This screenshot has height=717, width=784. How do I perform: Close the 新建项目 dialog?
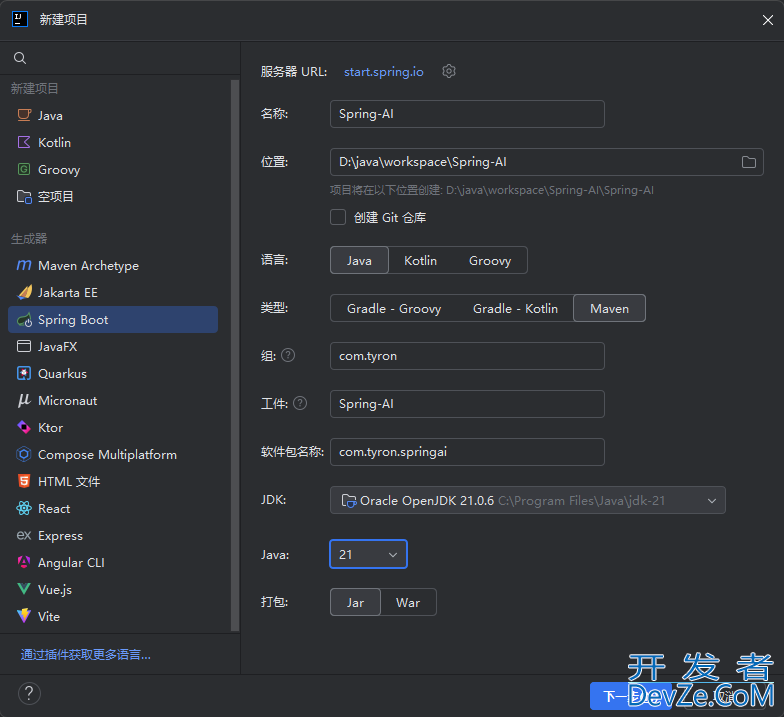coord(768,20)
